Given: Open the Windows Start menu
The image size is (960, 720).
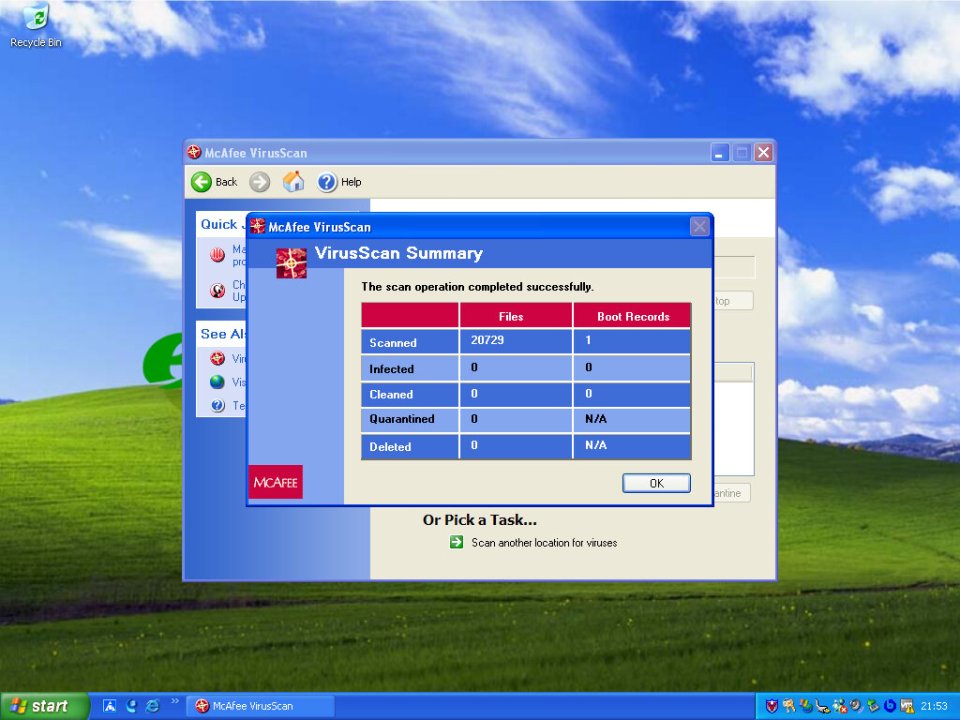Looking at the screenshot, I should (x=36, y=706).
